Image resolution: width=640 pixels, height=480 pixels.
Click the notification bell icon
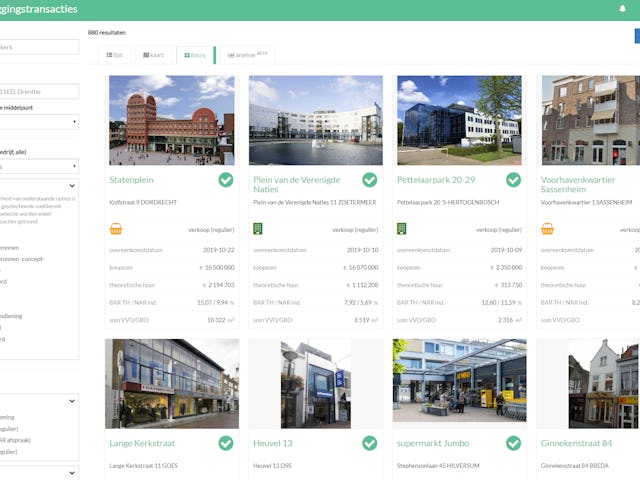623,9
